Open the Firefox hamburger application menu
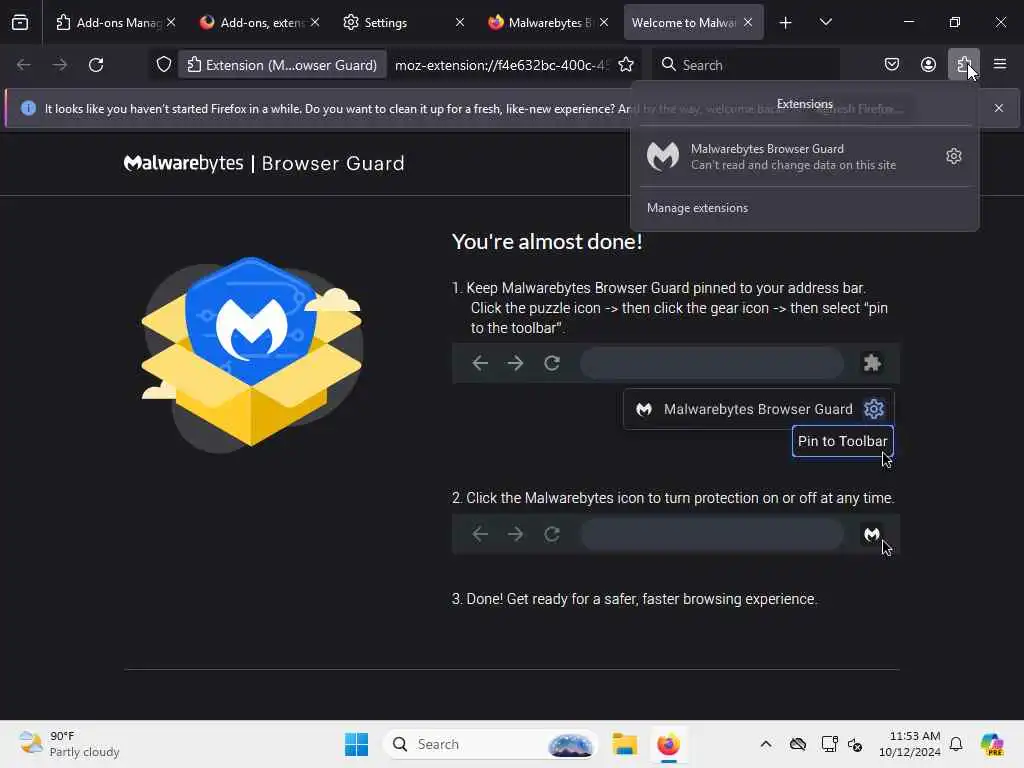Image resolution: width=1024 pixels, height=768 pixels. [1000, 65]
